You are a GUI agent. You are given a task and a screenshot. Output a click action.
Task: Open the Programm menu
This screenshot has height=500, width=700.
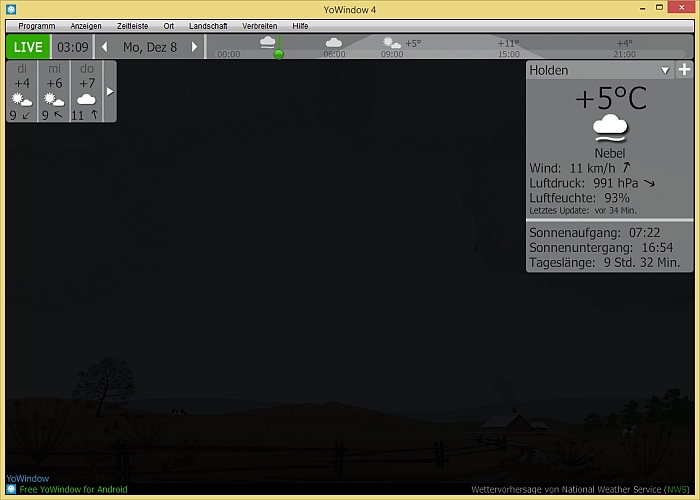pos(37,26)
